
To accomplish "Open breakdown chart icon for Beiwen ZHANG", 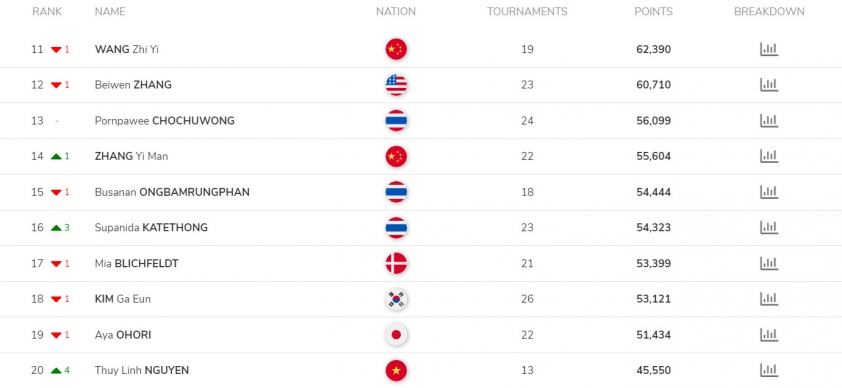I will coord(769,85).
